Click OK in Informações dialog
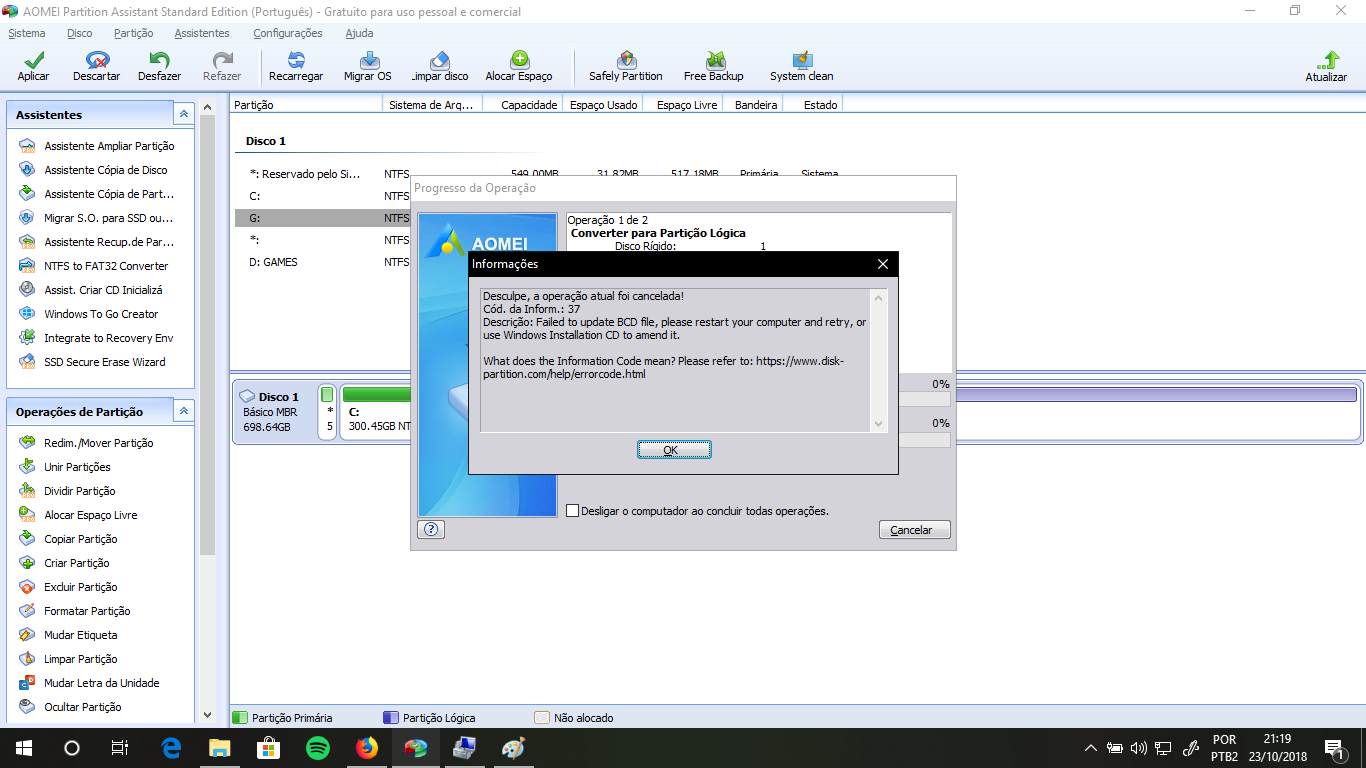The width and height of the screenshot is (1366, 768). 674,450
